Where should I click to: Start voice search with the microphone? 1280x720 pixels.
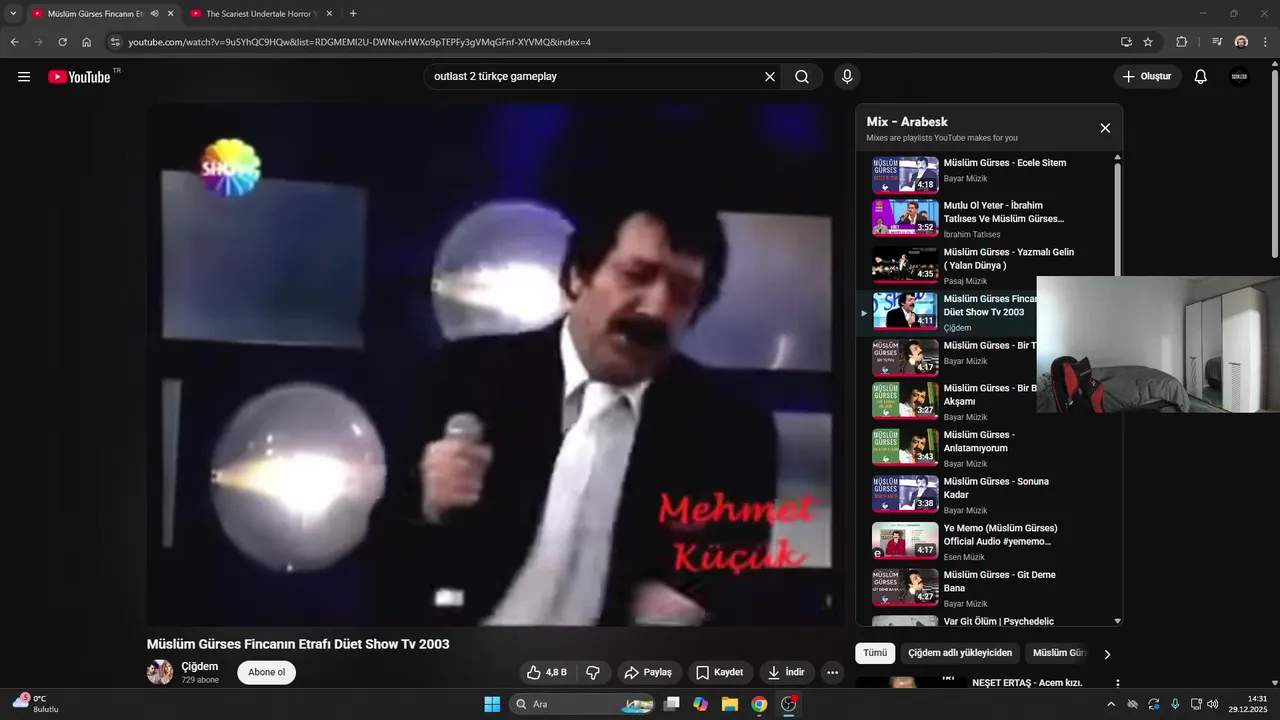847,77
